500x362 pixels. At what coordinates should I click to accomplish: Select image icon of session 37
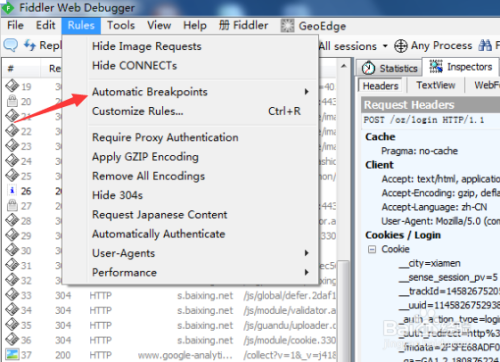click(12, 354)
